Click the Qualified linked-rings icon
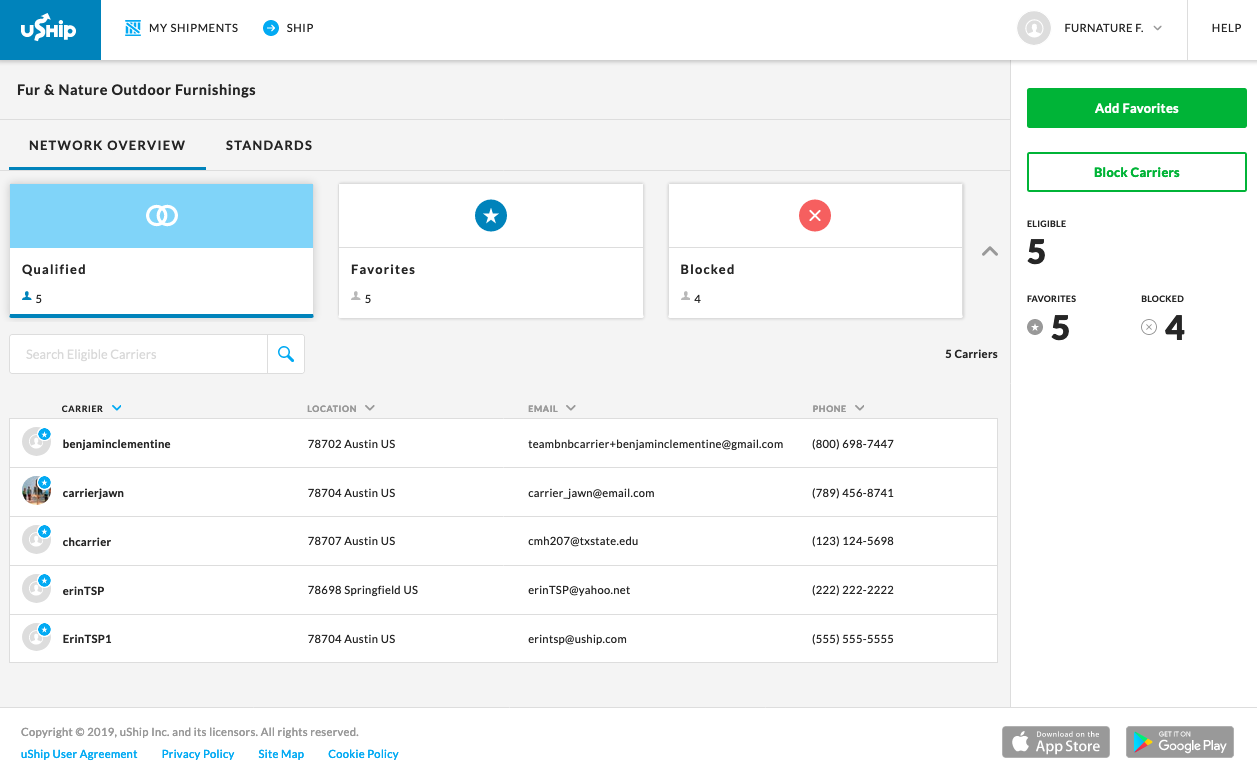1257x769 pixels. [161, 216]
